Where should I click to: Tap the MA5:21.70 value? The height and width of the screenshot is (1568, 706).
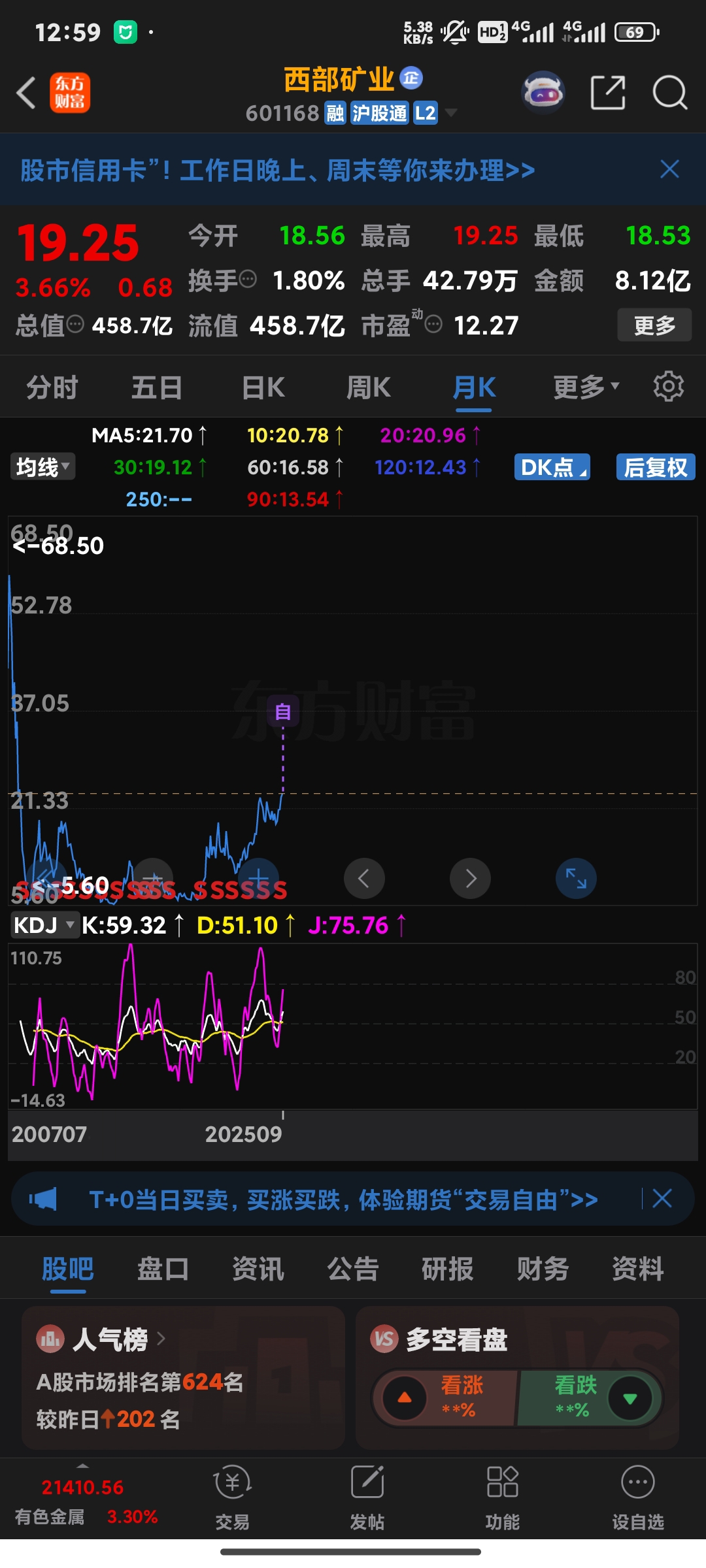pos(142,435)
